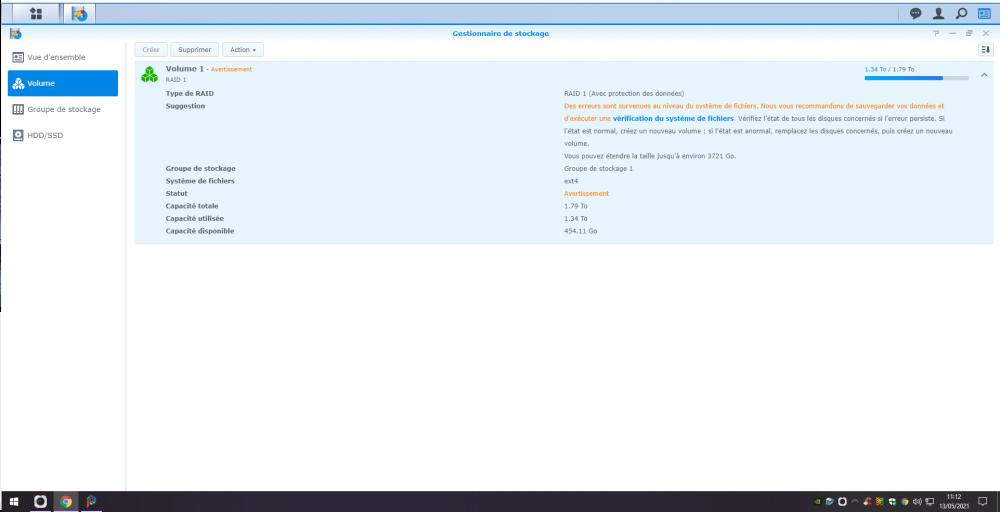Open the clock showing 11:12
The width and height of the screenshot is (1000, 512).
[954, 501]
